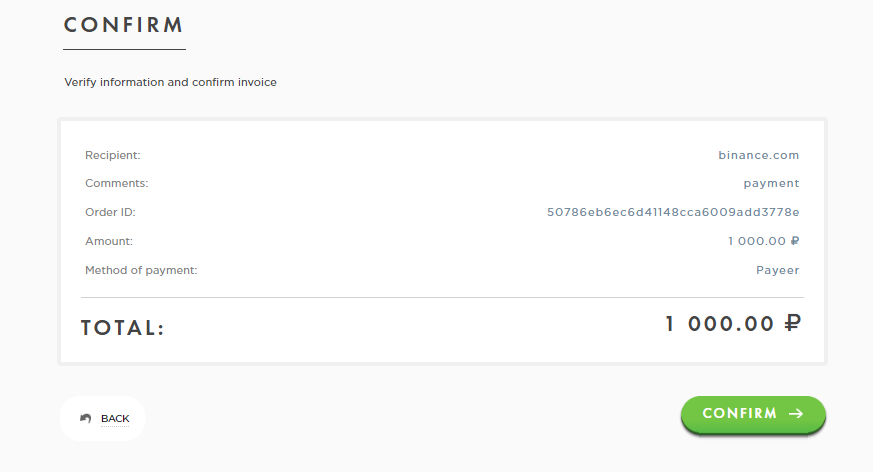Click the Order ID label
The image size is (873, 472).
coord(110,212)
